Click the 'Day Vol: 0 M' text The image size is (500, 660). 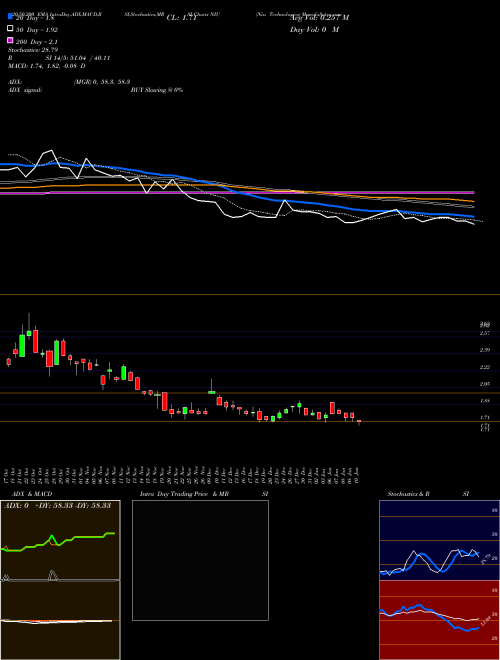[x=314, y=30]
